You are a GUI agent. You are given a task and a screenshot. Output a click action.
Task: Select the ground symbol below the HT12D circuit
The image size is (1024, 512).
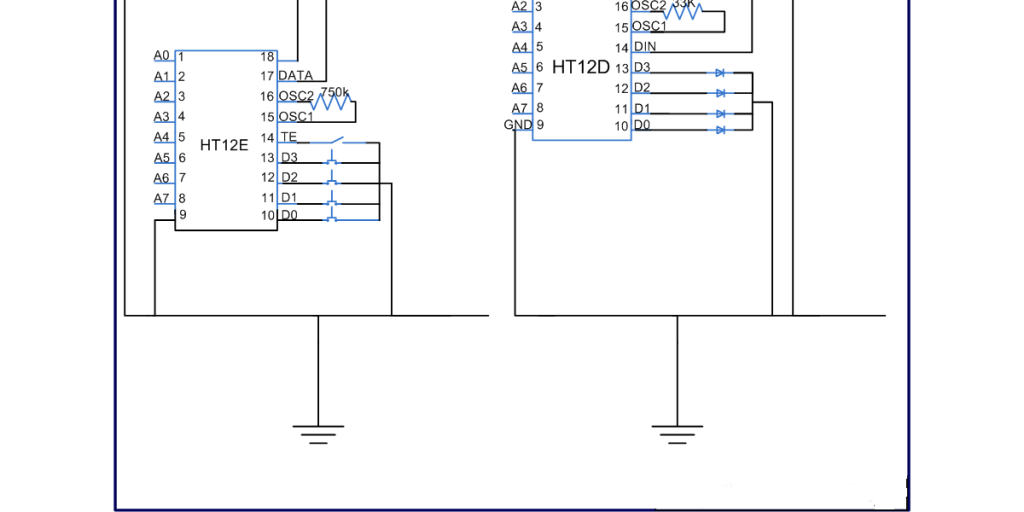677,435
